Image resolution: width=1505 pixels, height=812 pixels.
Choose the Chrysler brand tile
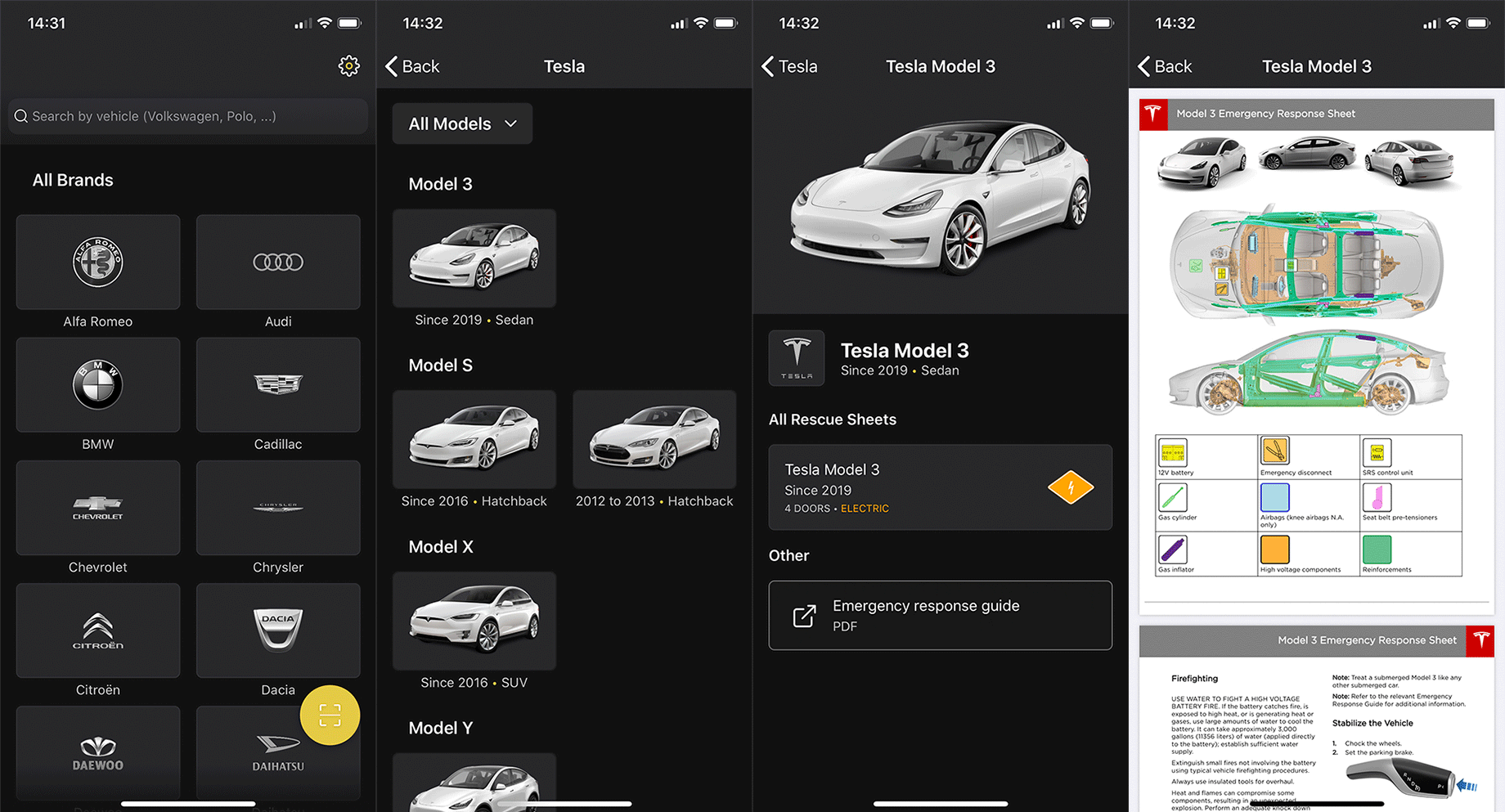coord(278,508)
